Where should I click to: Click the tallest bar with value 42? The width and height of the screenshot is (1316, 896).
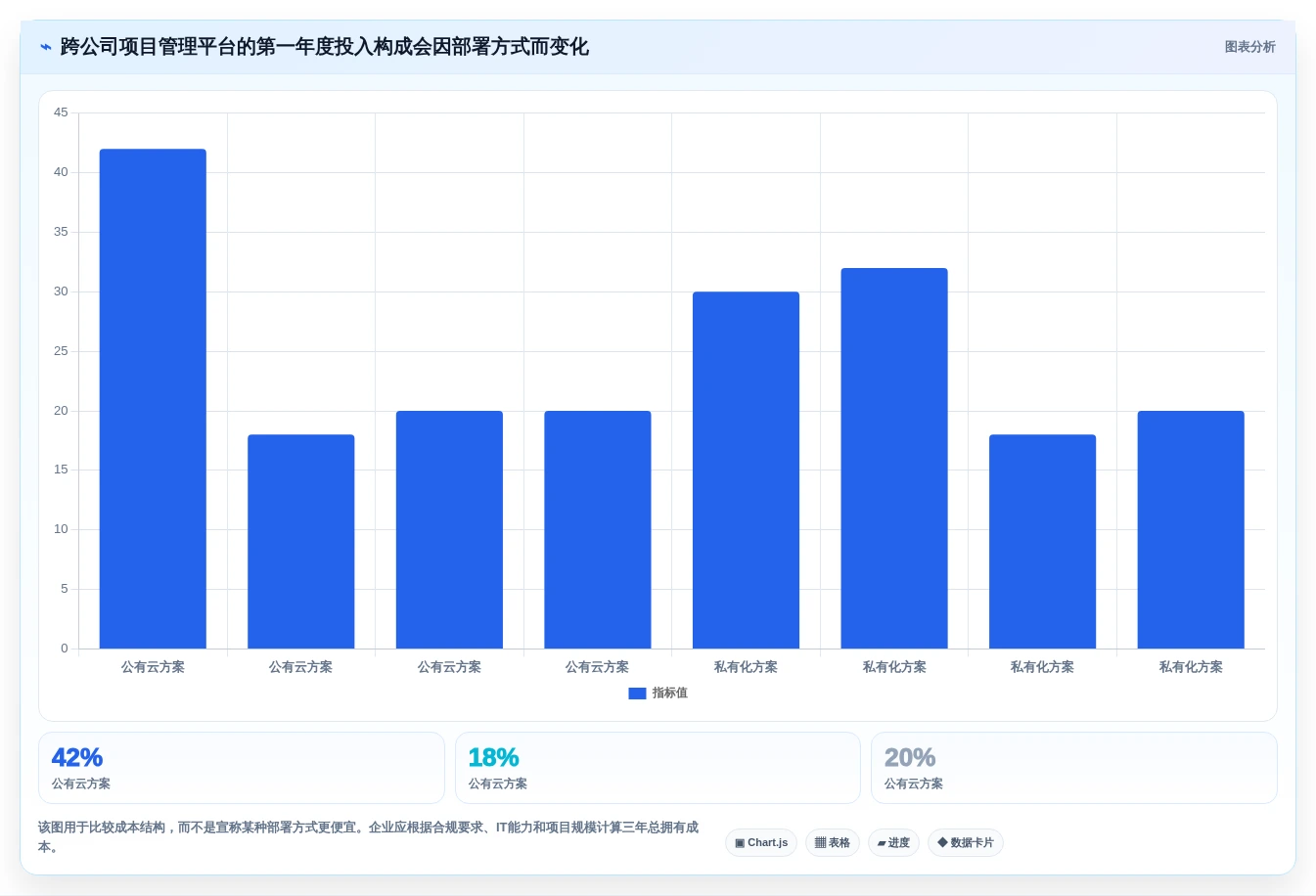pos(153,398)
